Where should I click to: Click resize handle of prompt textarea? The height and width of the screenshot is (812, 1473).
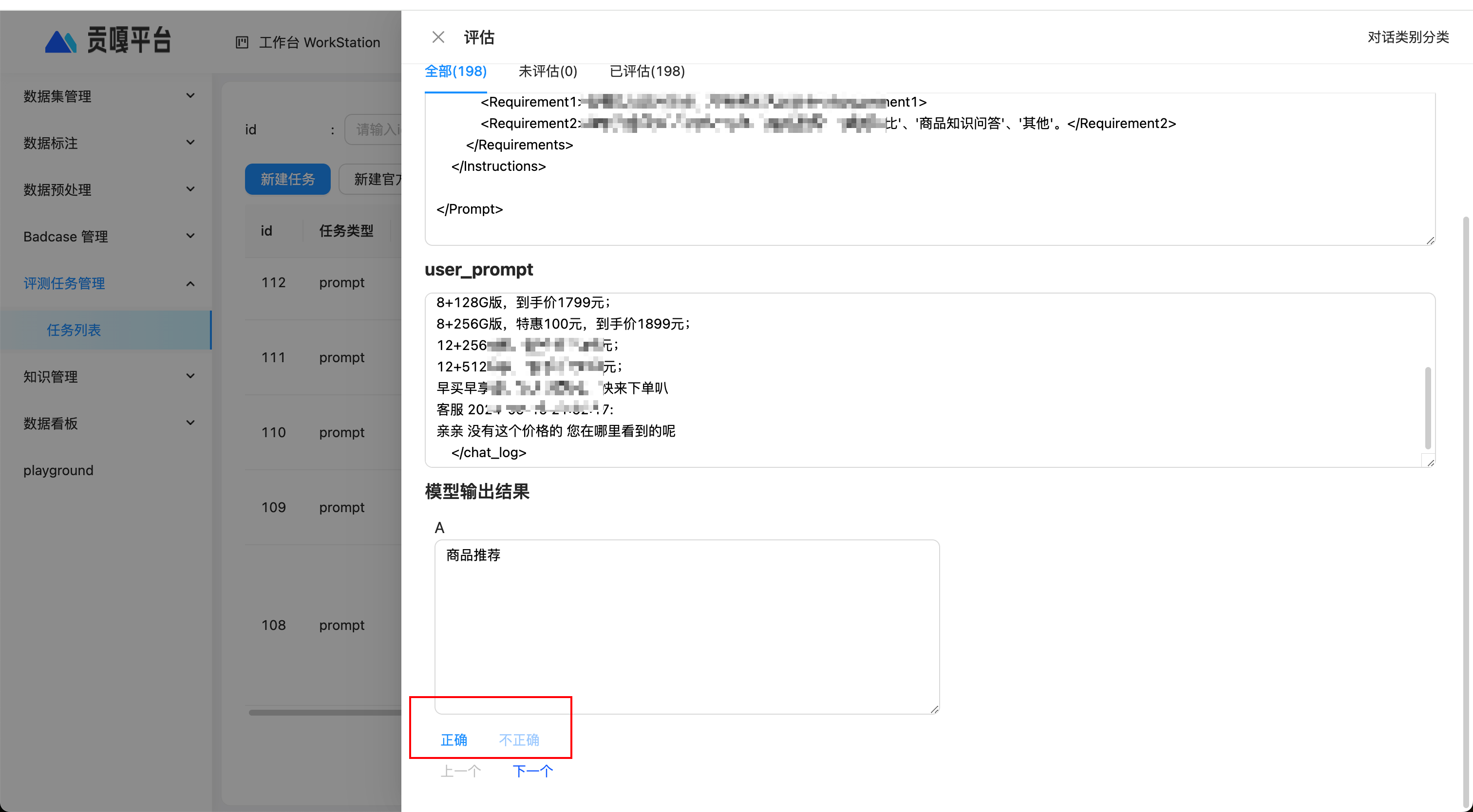point(1430,240)
